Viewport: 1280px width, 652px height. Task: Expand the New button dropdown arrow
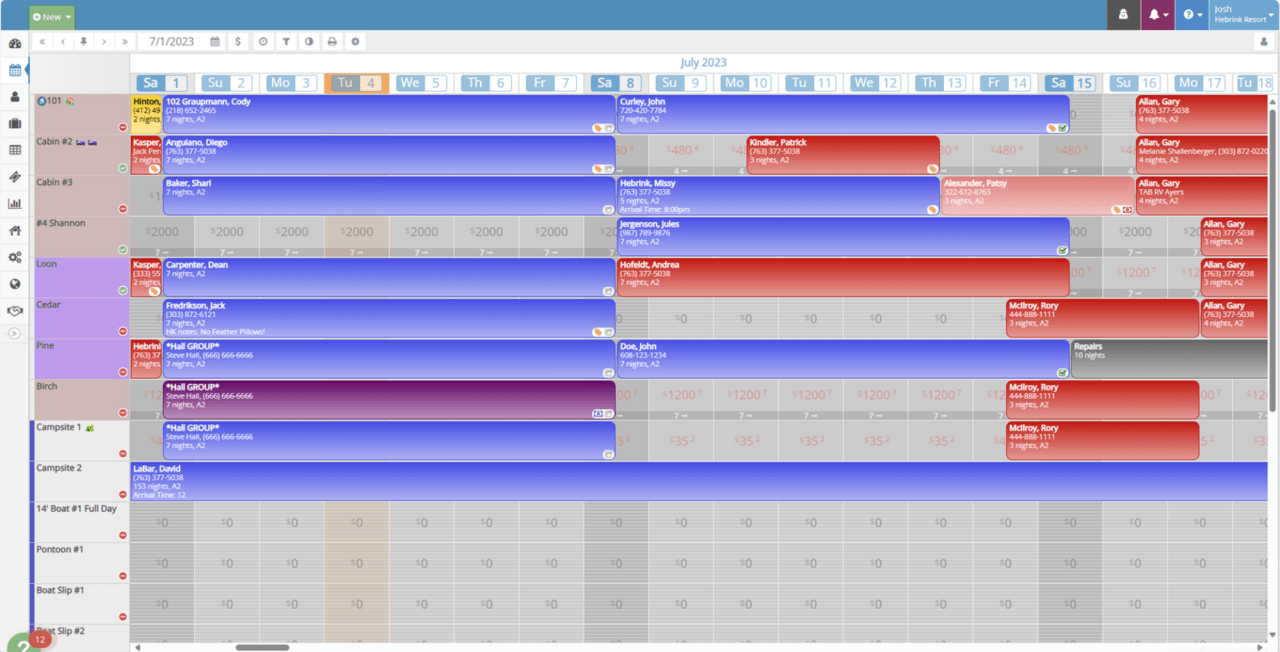(67, 17)
